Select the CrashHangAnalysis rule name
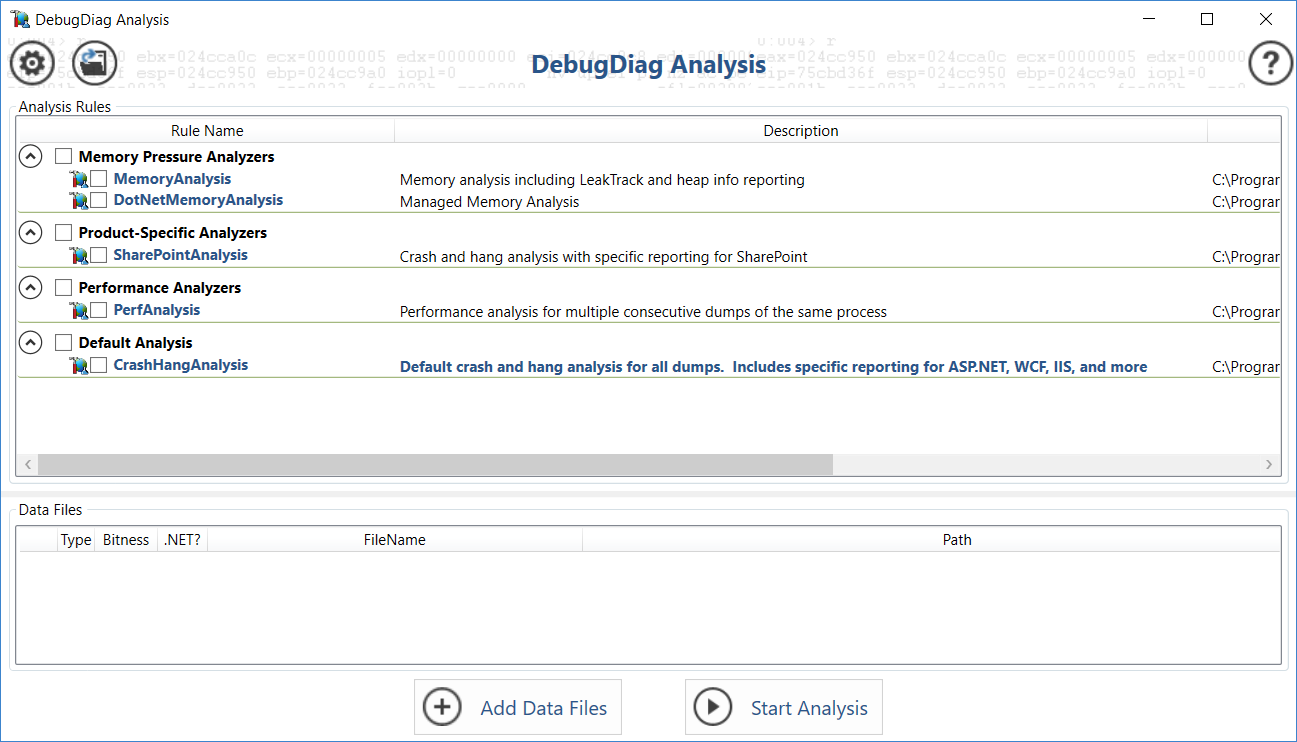1297x742 pixels. pyautogui.click(x=180, y=365)
